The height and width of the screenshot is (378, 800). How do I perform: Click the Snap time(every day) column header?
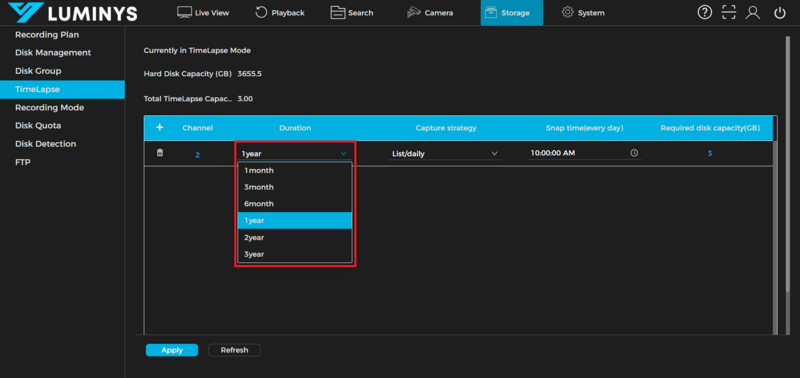click(x=584, y=128)
